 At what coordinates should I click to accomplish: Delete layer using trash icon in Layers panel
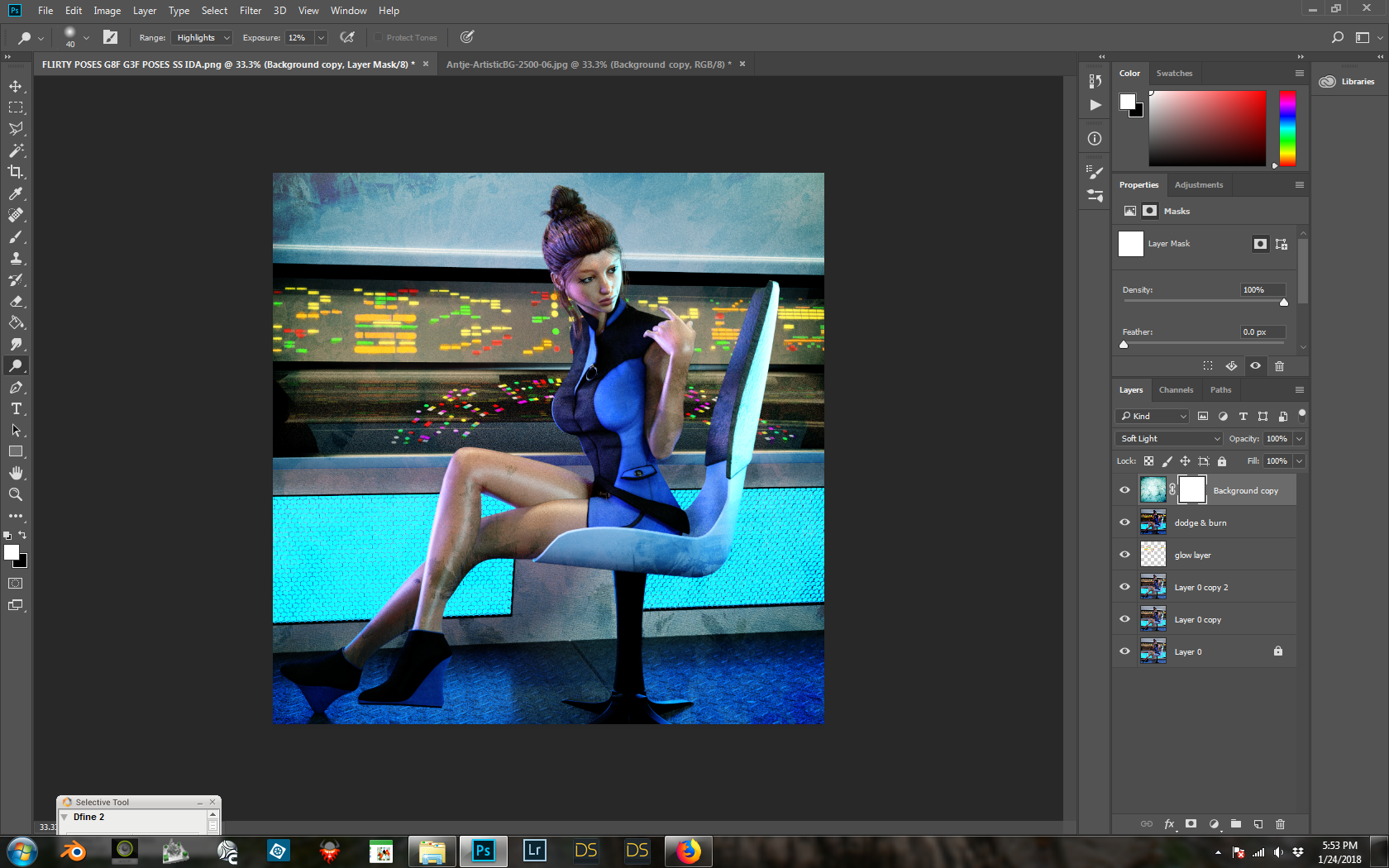pos(1280,824)
